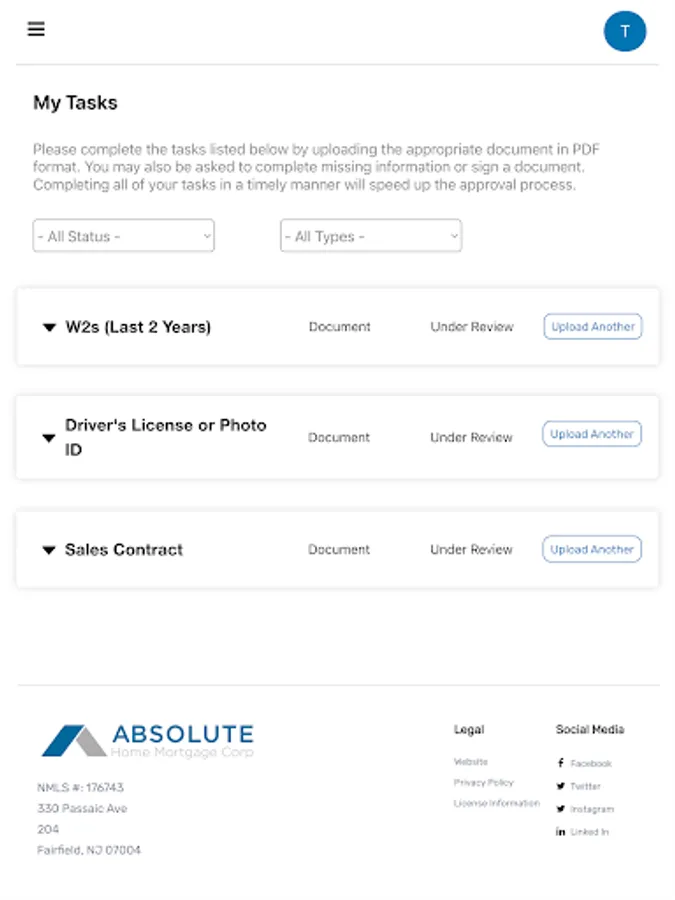Image resolution: width=675 pixels, height=900 pixels.
Task: Click the Absolute Home Mortgage logo
Action: 147,737
